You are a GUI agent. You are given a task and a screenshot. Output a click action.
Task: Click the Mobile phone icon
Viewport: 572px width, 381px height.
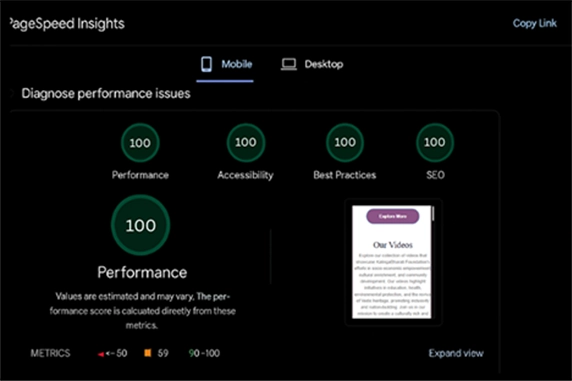pyautogui.click(x=206, y=64)
